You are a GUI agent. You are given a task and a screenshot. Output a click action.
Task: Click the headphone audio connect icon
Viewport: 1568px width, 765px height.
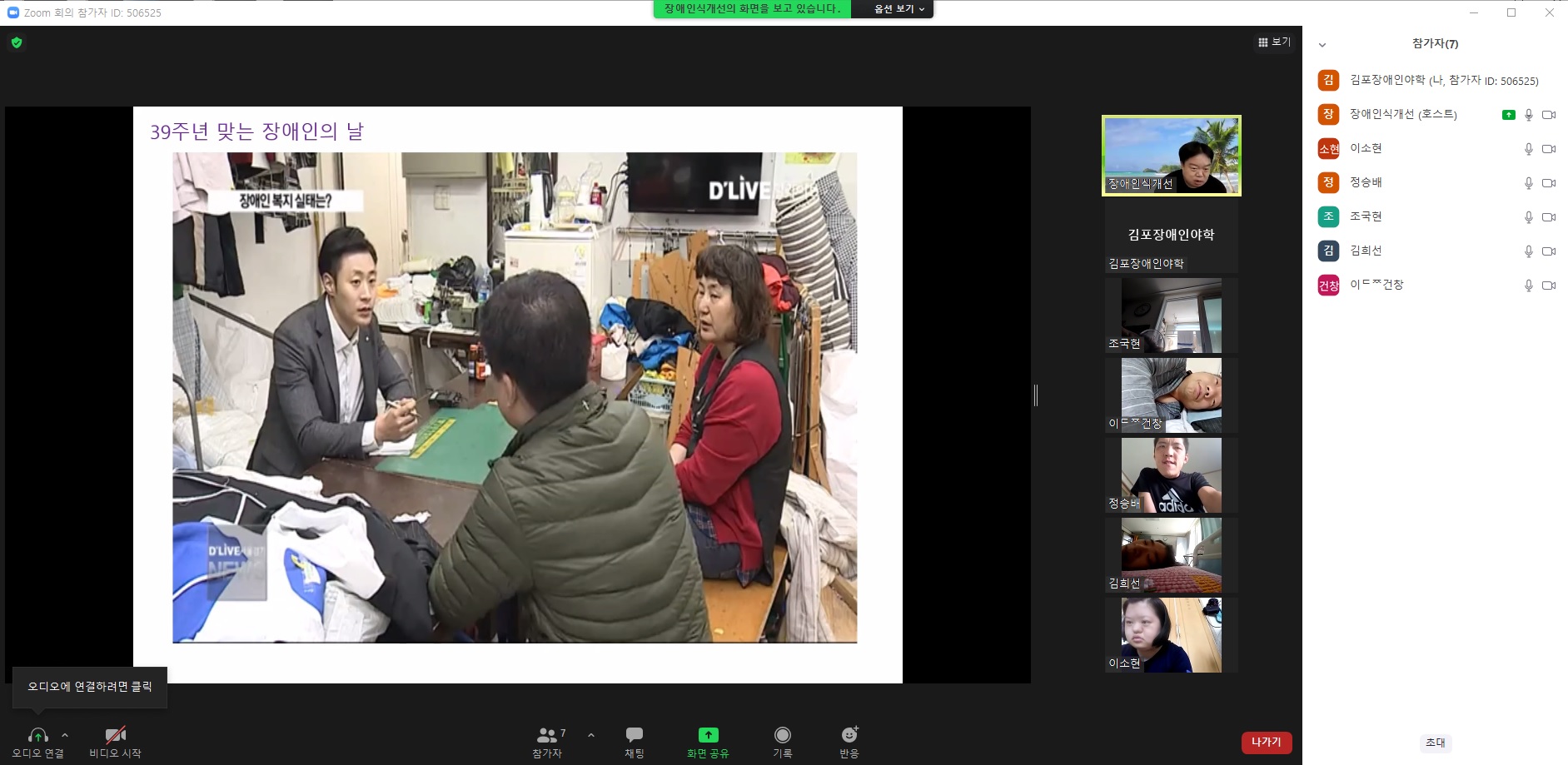(37, 735)
